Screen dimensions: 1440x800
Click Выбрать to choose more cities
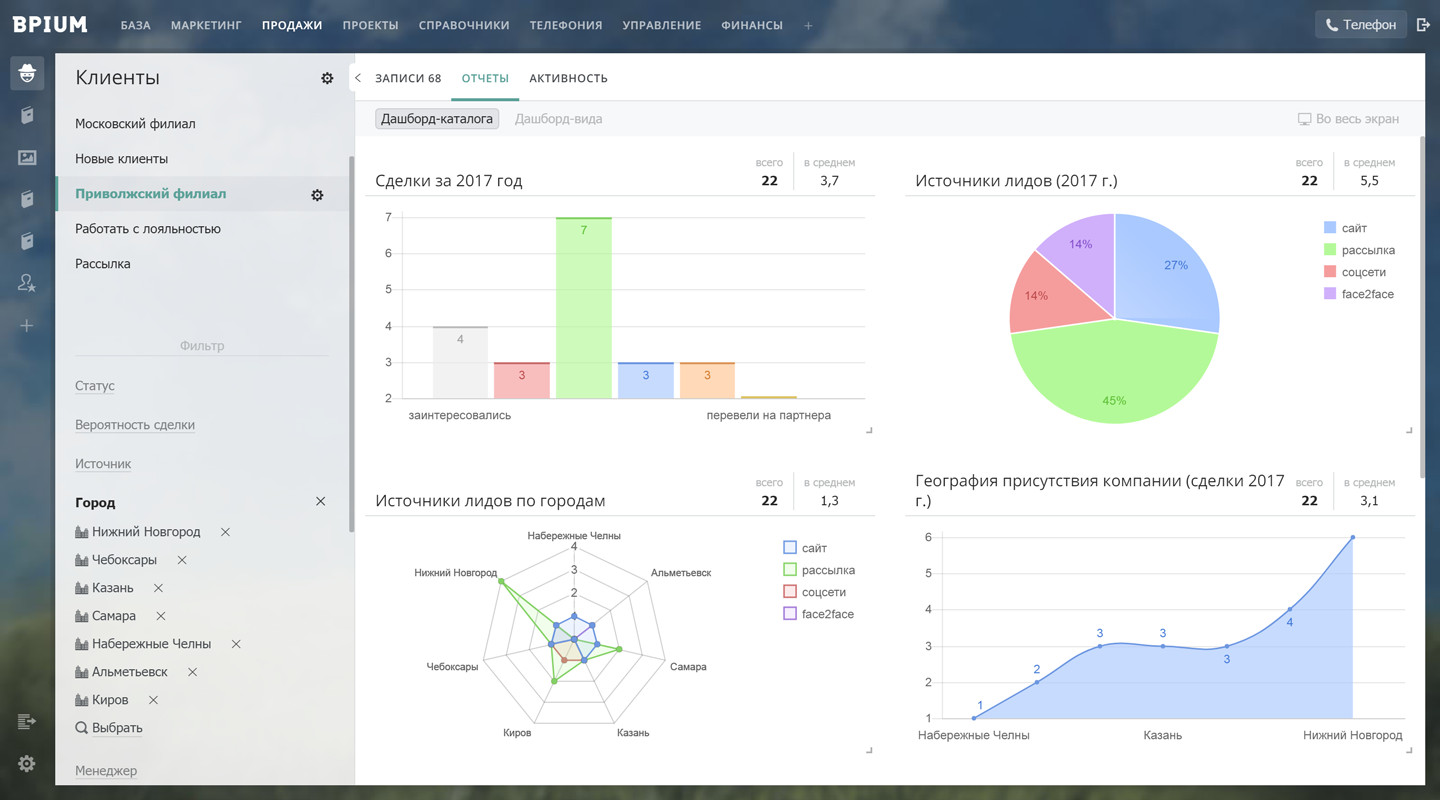pyautogui.click(x=117, y=728)
